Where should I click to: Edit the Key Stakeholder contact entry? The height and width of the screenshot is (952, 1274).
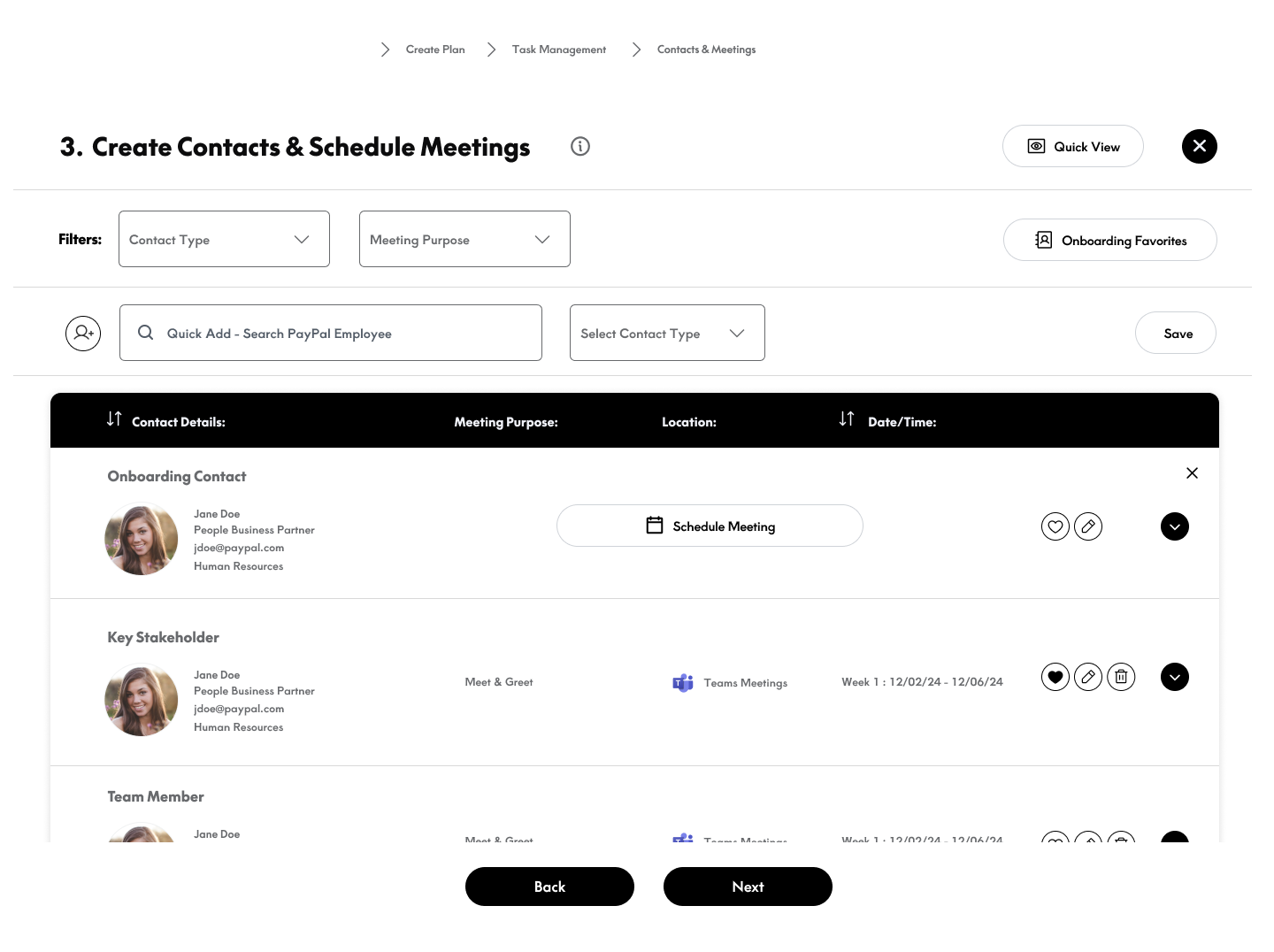pos(1088,677)
